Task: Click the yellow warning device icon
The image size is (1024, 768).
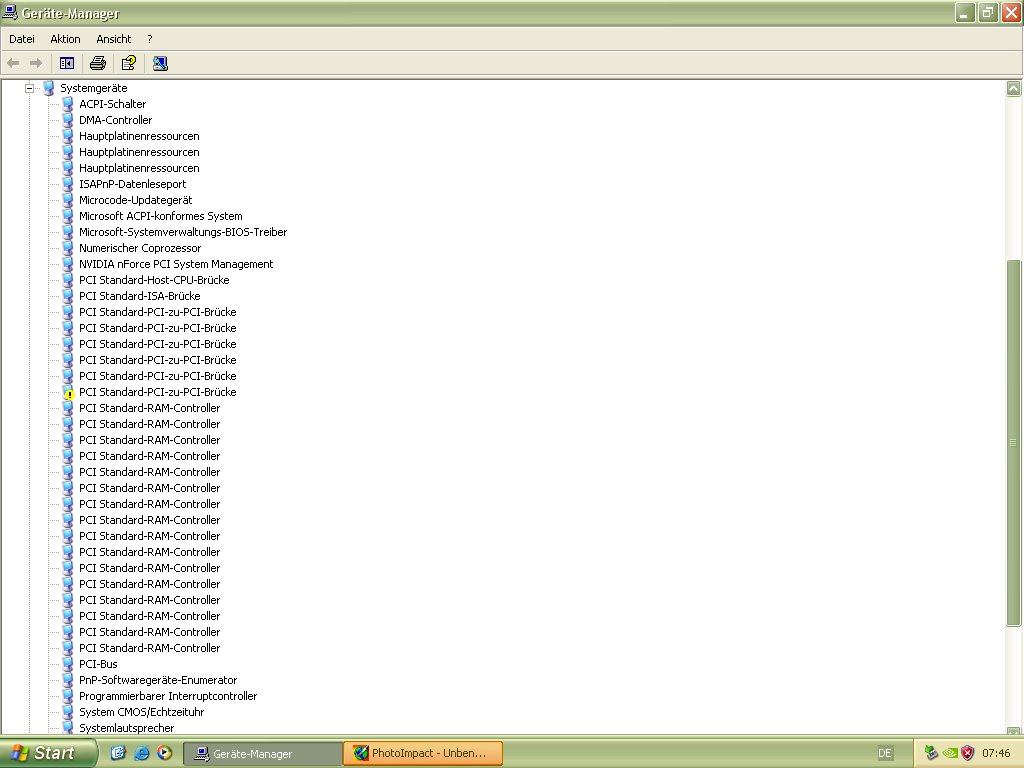Action: click(68, 392)
